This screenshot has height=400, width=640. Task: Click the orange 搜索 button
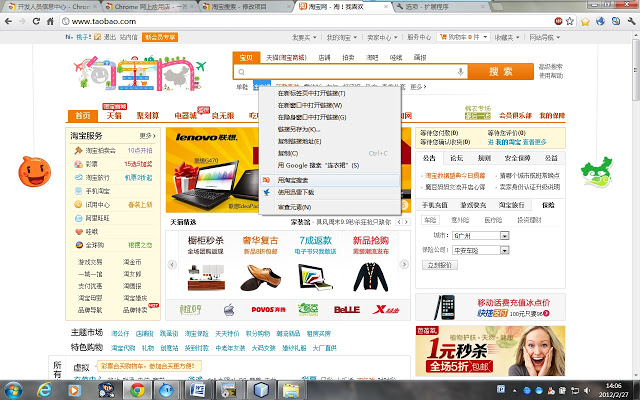coord(501,72)
